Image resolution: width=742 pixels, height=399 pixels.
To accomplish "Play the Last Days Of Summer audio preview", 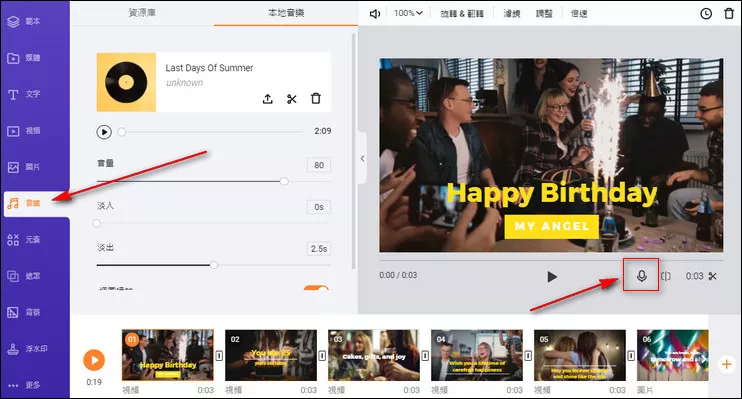I will (x=104, y=132).
